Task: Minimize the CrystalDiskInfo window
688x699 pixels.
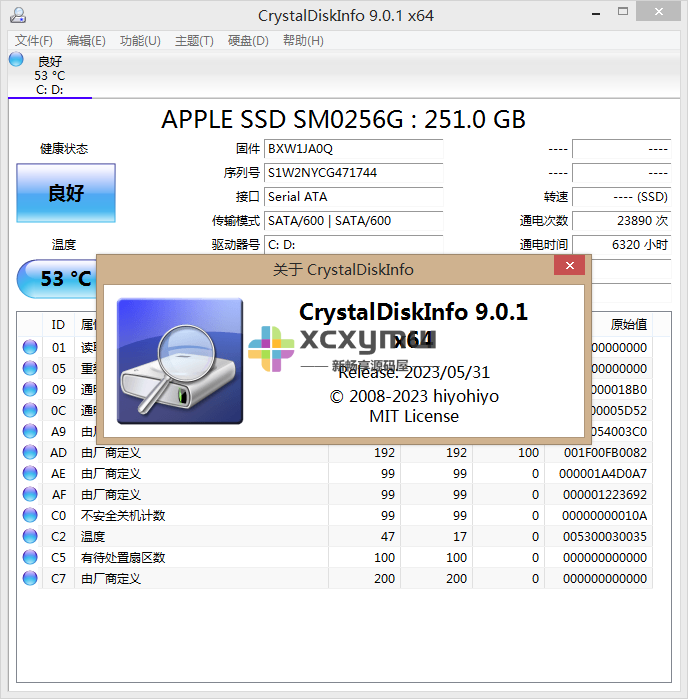Action: (x=596, y=13)
